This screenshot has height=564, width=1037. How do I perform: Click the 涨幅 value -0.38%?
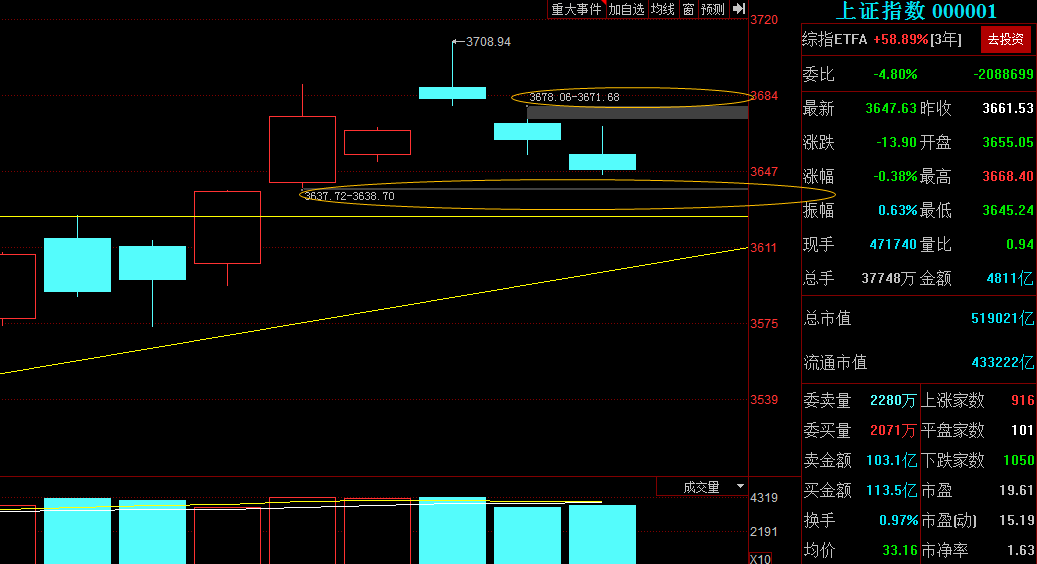coord(895,176)
